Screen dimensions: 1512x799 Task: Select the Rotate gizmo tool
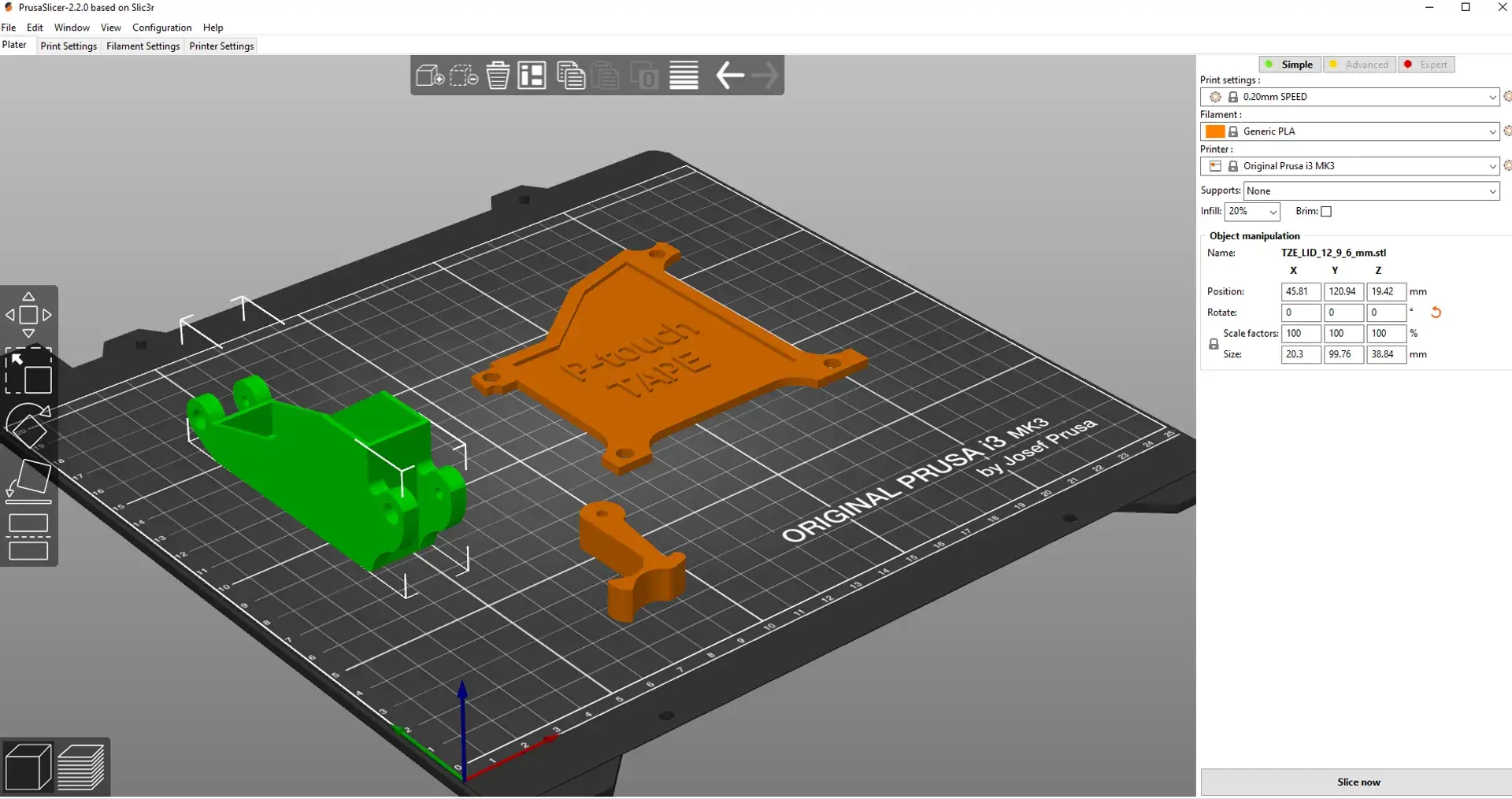coord(28,425)
